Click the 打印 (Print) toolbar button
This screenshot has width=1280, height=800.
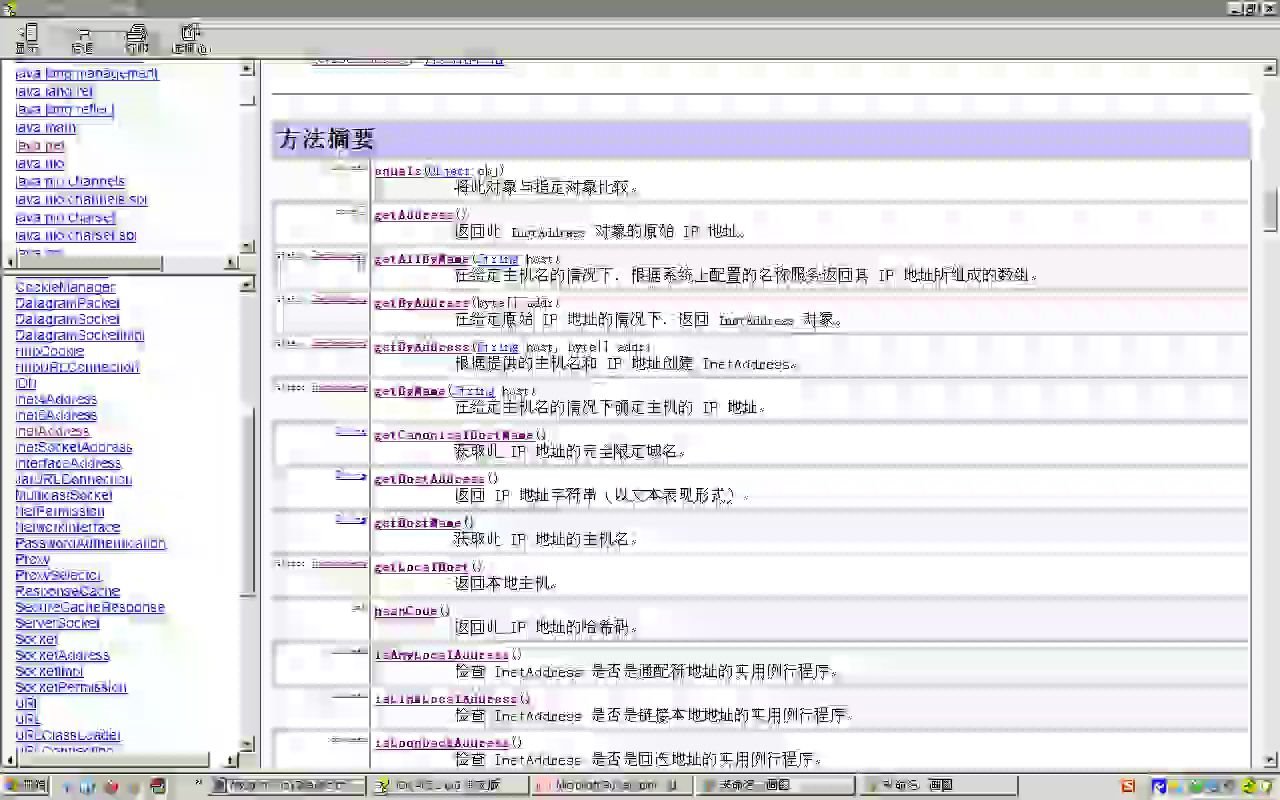point(136,38)
